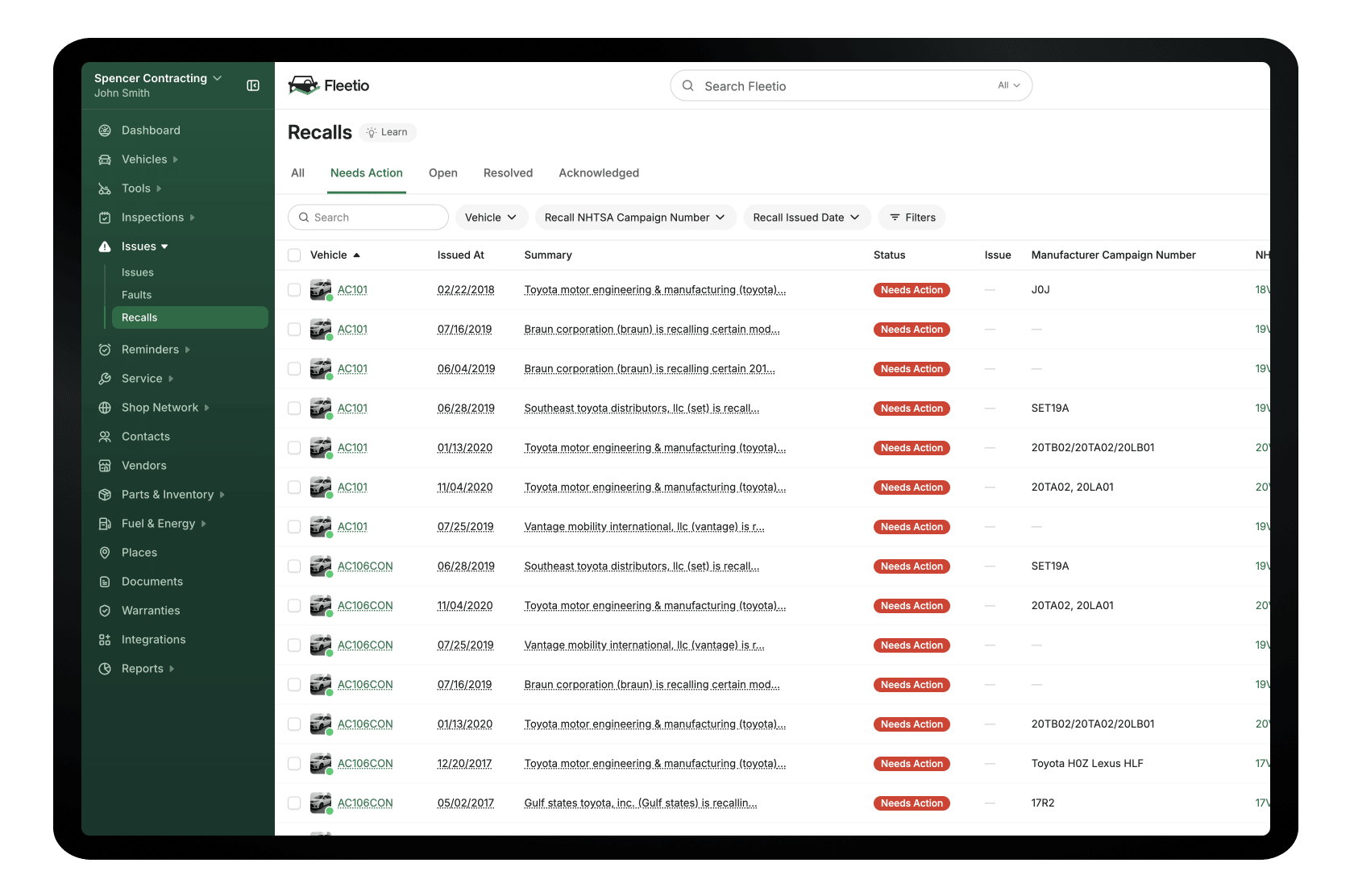The width and height of the screenshot is (1354, 896).
Task: Check the row AC106CON issued 11/04/2020
Action: coord(294,606)
